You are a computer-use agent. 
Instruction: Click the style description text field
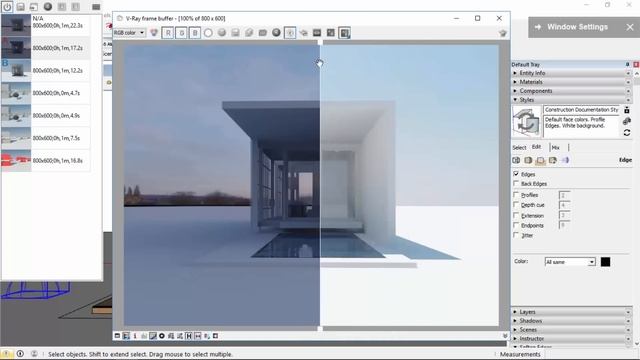pos(581,127)
